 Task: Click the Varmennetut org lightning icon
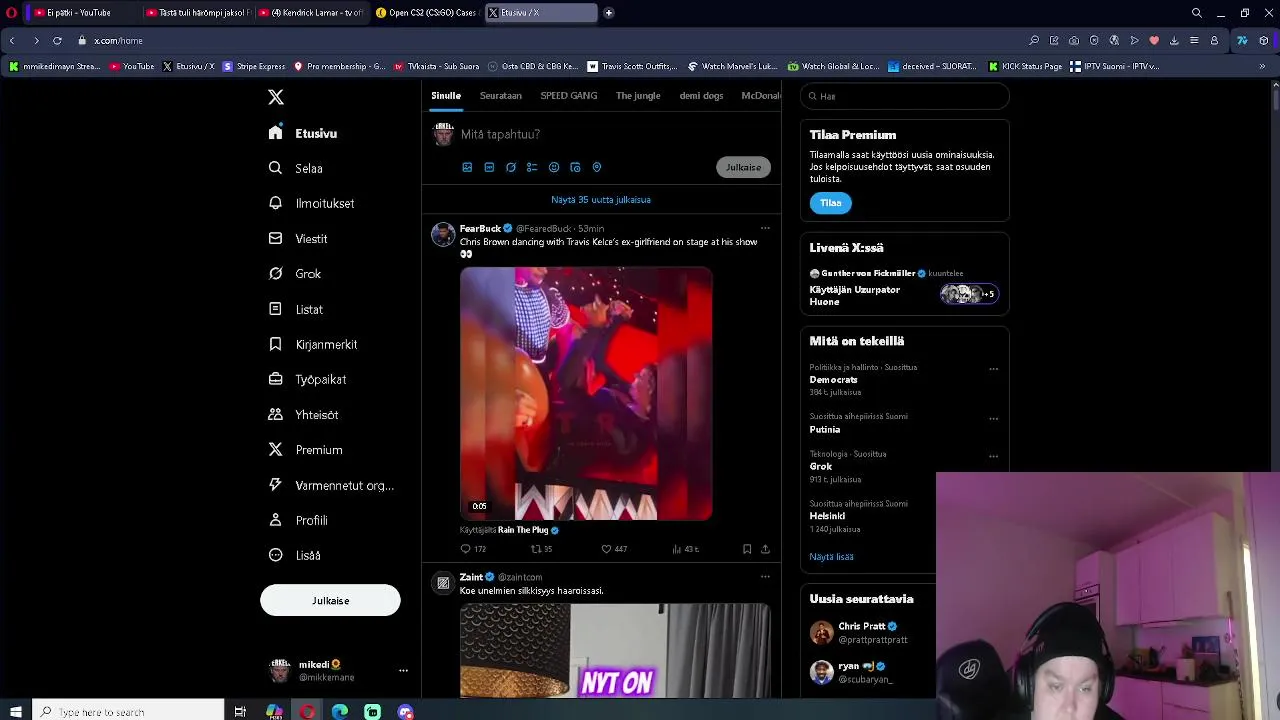275,485
